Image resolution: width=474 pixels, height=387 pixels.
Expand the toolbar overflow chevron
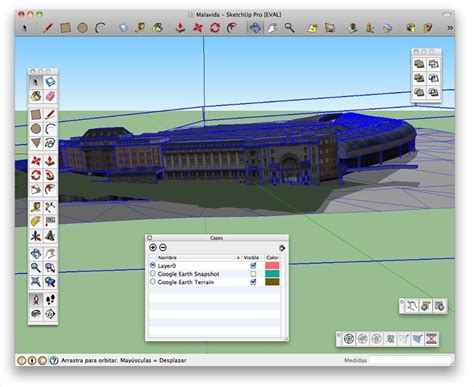450,28
